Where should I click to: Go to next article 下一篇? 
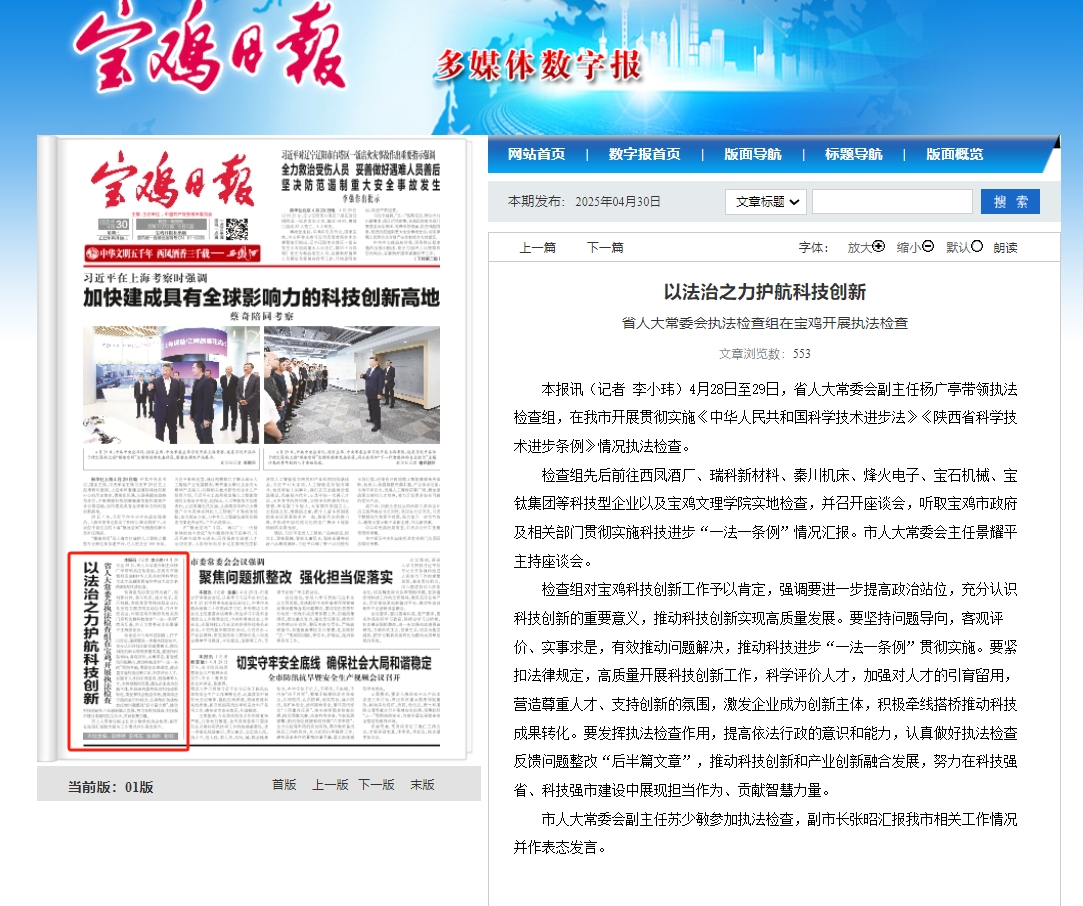click(605, 247)
